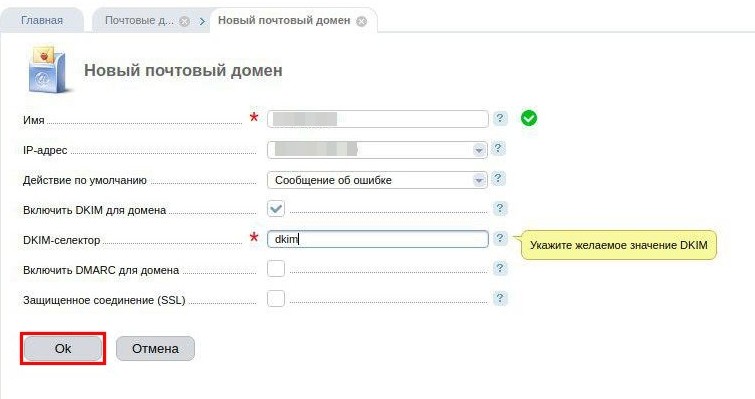Show help for DKIM-селектор field
The image size is (755, 399).
tap(500, 238)
